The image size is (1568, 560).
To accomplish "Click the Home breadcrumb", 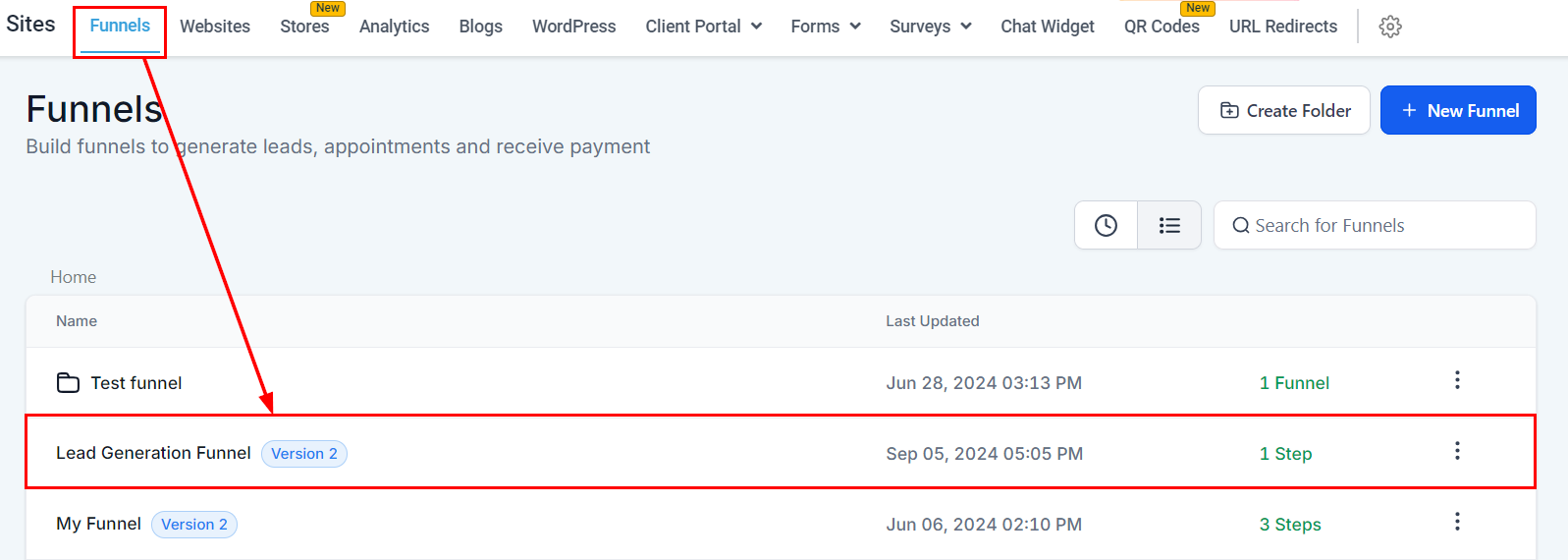I will click(74, 277).
